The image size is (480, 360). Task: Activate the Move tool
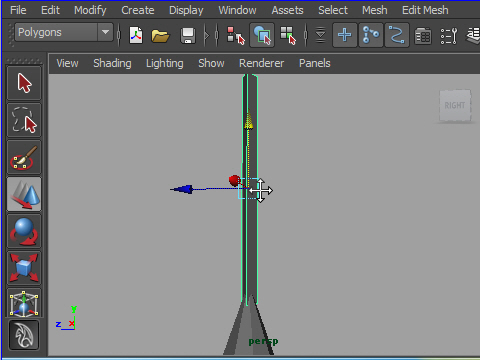[x=24, y=194]
